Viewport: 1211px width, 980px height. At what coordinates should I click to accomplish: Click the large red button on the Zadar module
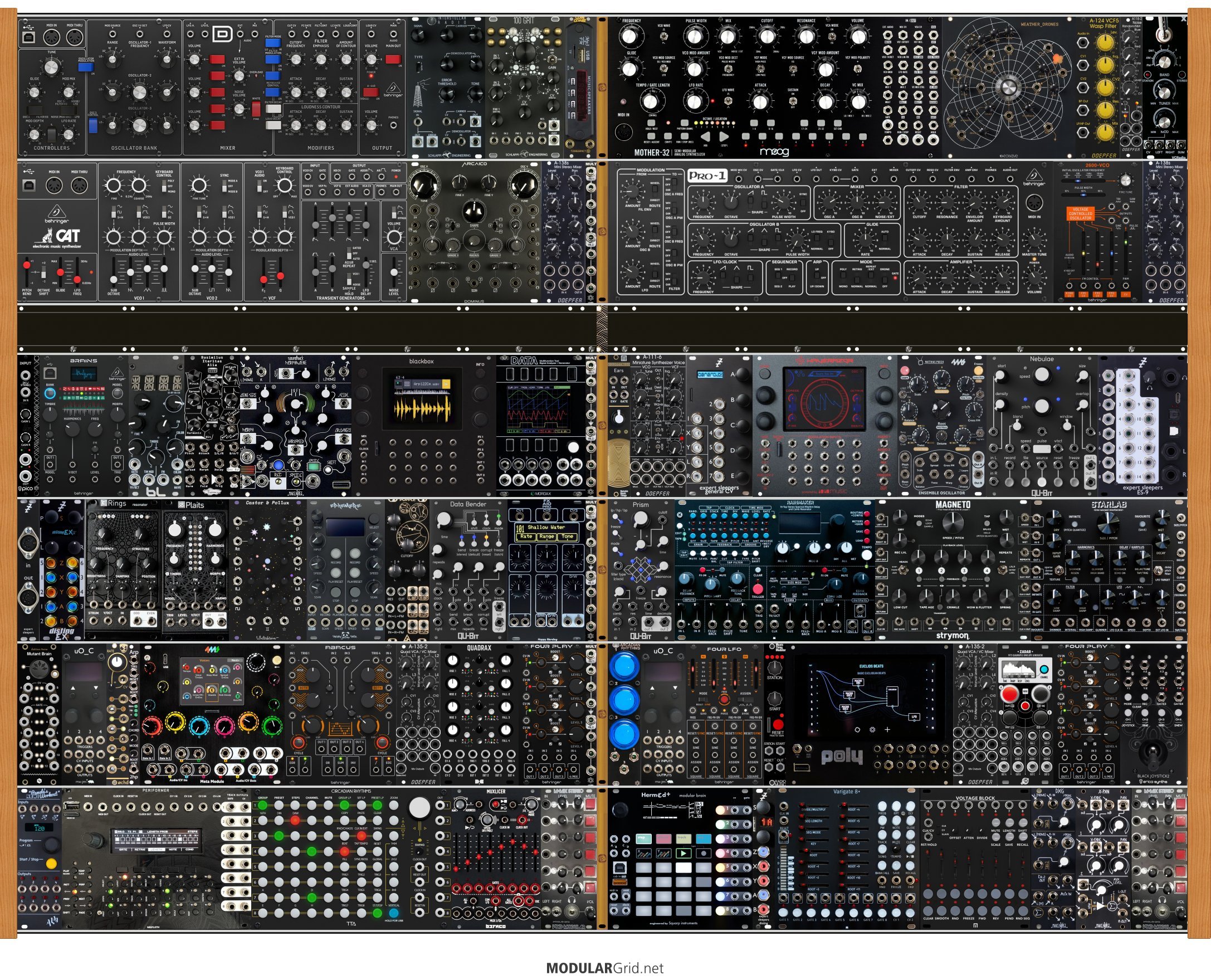coord(1009,694)
